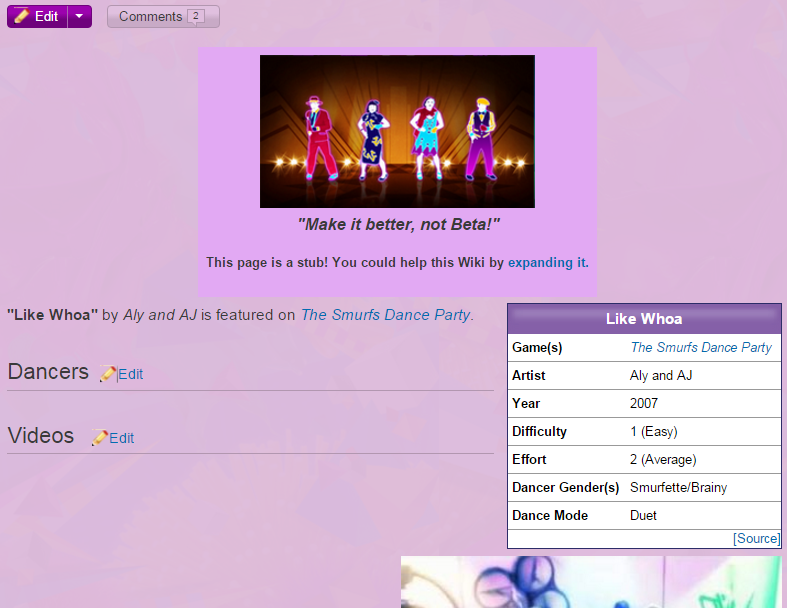Click the 'Like Whoa' infobox header

click(x=644, y=319)
